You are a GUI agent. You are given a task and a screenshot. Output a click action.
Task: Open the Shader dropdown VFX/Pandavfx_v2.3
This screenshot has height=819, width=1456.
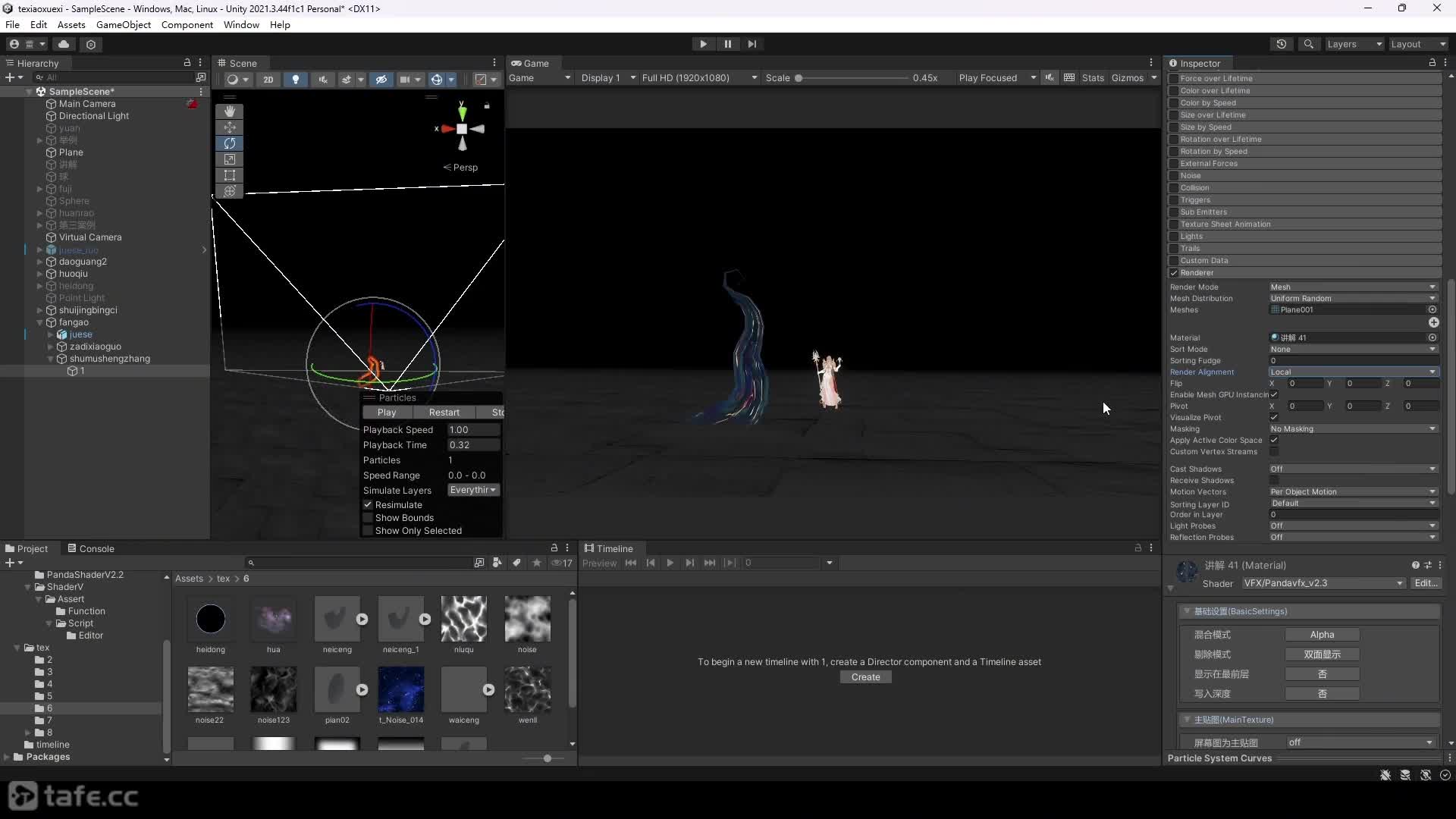click(x=1323, y=583)
